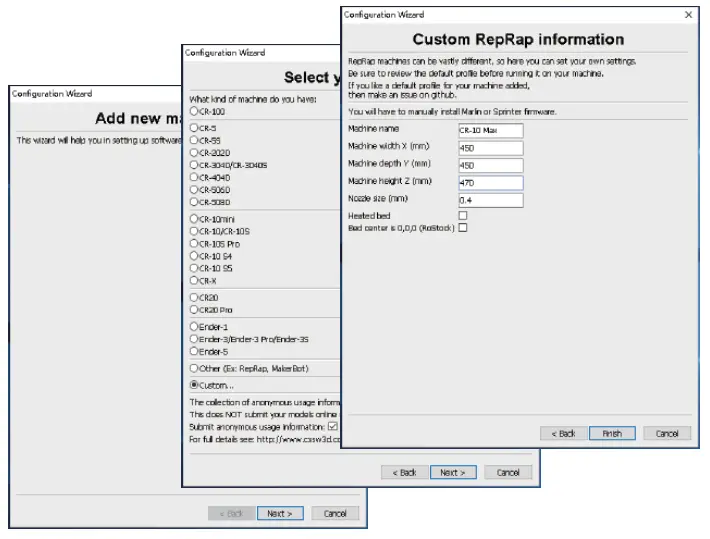Choose CR-10/CR-10S machine option
The image size is (710, 539).
point(194,231)
